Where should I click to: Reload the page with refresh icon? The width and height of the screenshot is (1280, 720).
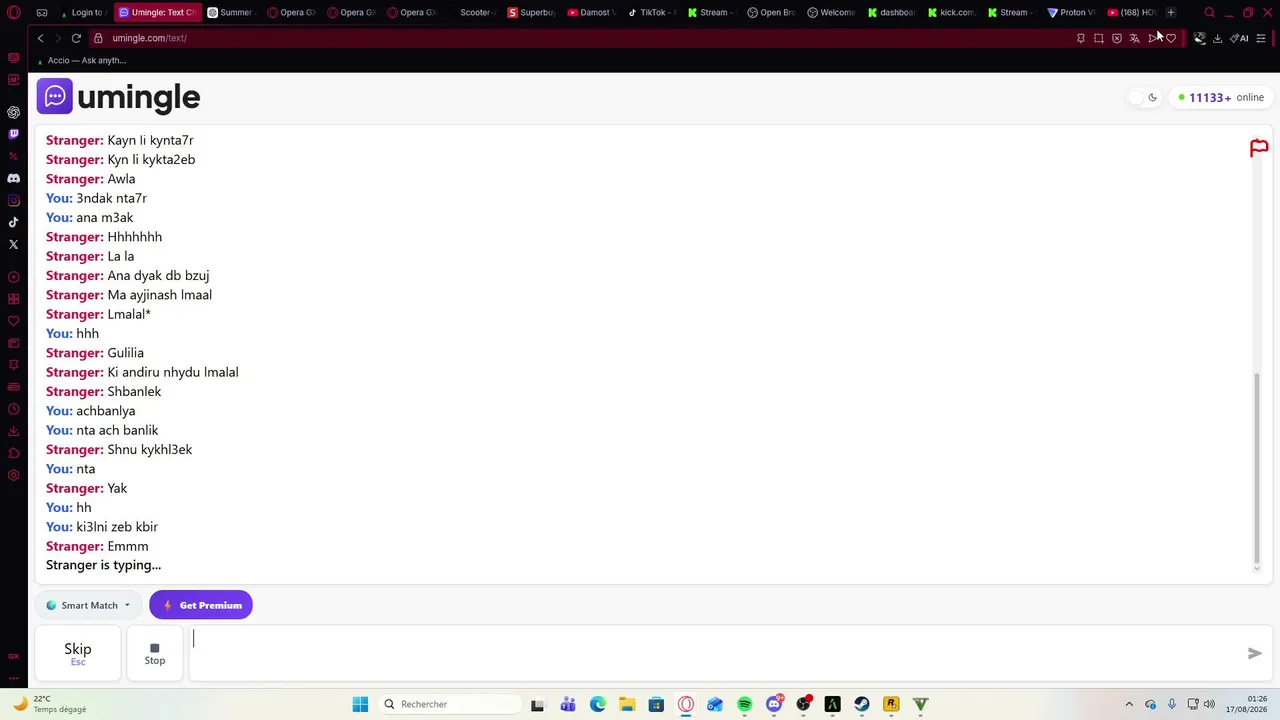tap(76, 38)
